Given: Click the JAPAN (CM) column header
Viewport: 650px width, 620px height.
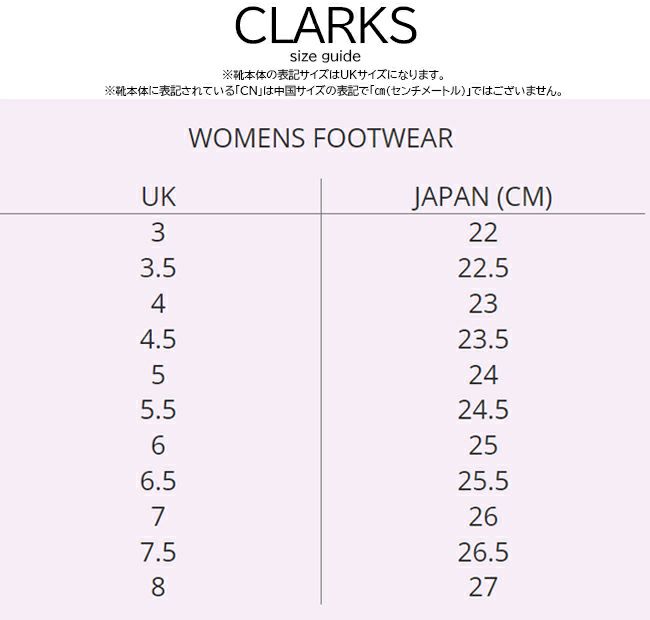Looking at the screenshot, I should click(482, 197).
